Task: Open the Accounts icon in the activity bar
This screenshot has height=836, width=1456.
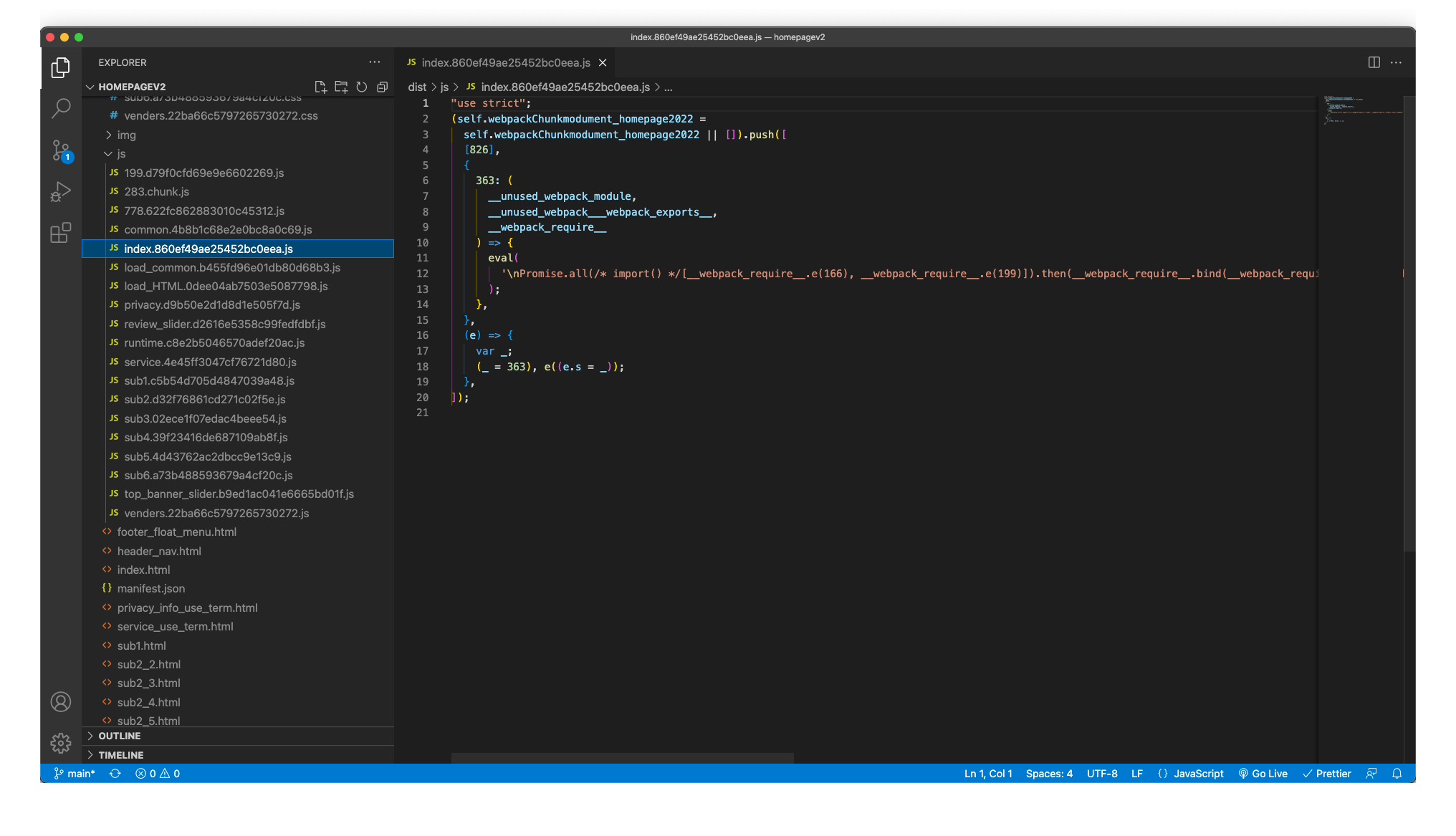Action: tap(60, 702)
